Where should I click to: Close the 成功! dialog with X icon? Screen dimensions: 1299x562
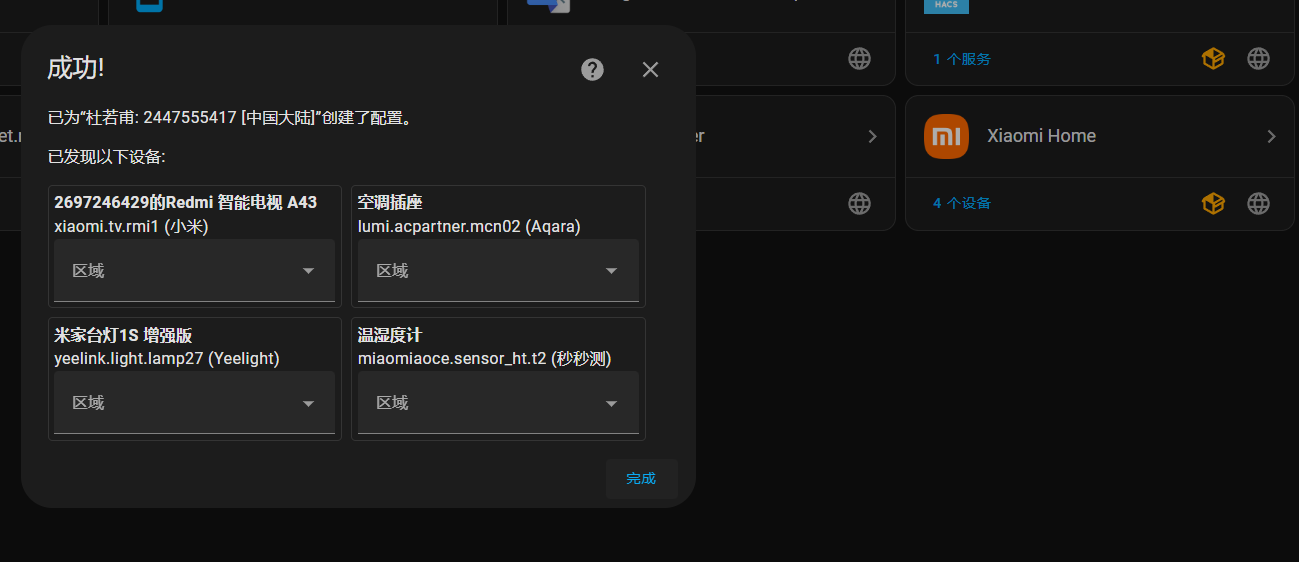(650, 69)
